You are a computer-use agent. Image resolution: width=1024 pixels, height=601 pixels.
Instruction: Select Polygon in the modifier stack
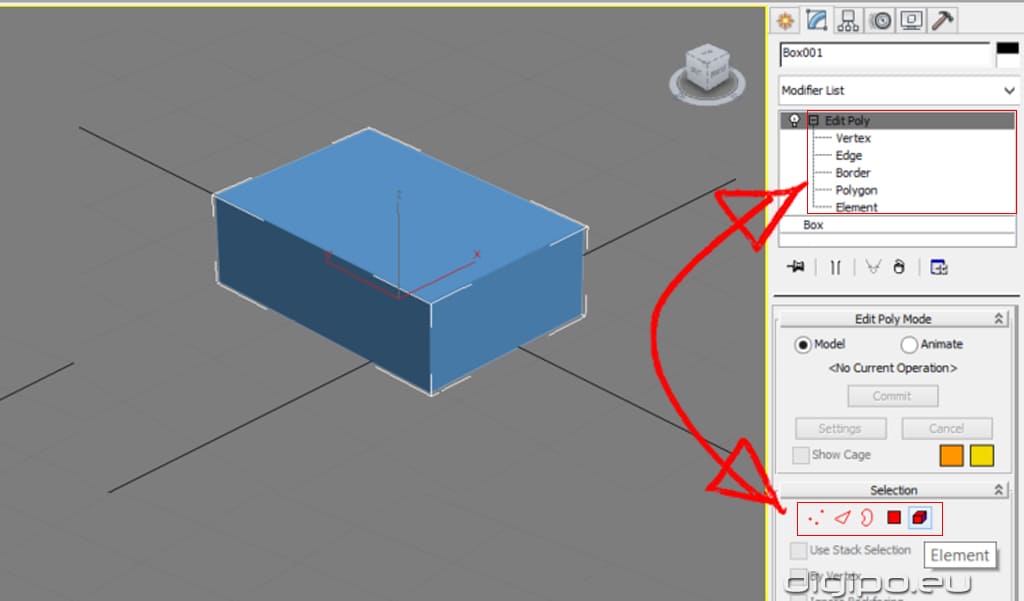coord(856,190)
